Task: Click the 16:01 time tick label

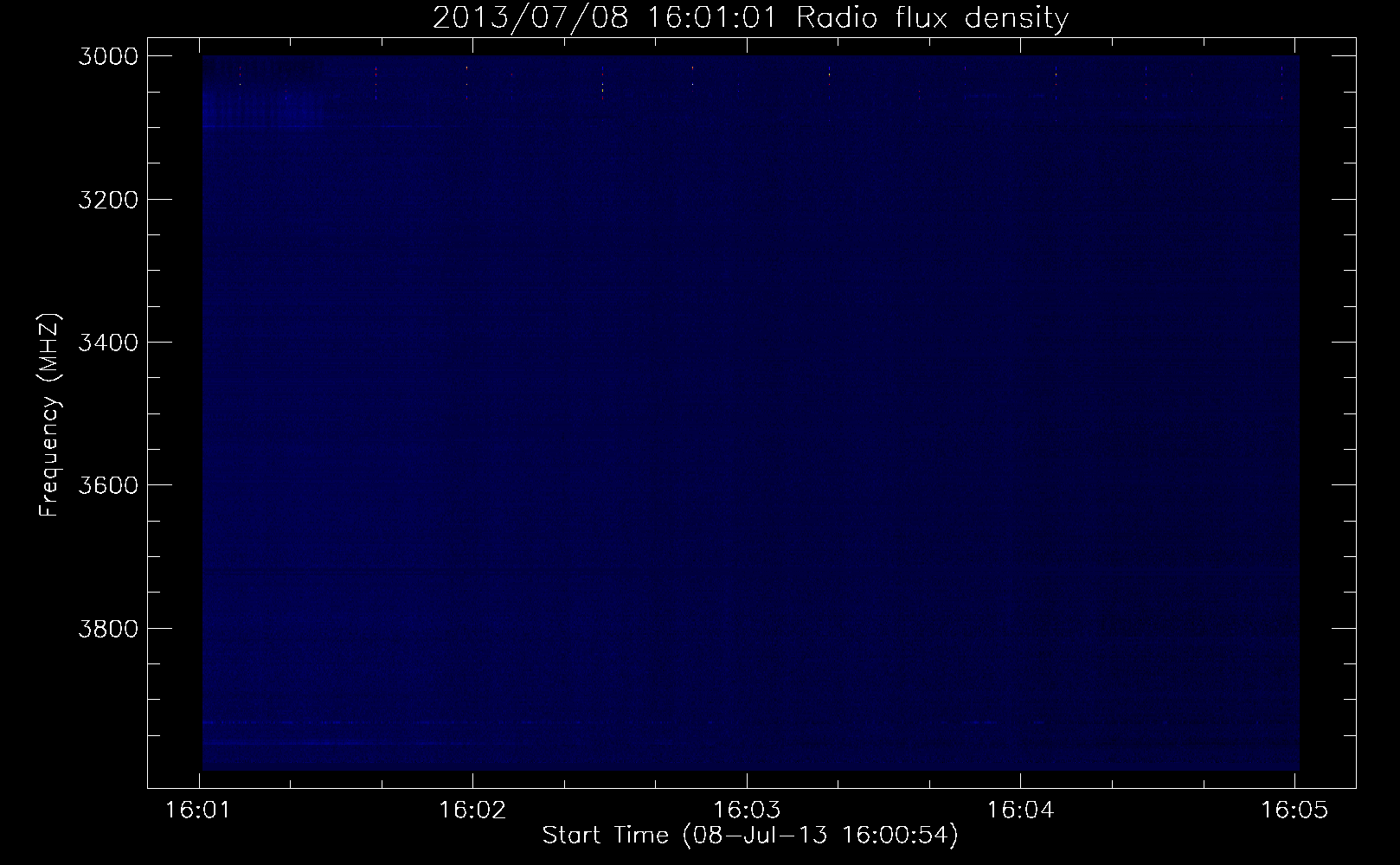Action: point(199,811)
